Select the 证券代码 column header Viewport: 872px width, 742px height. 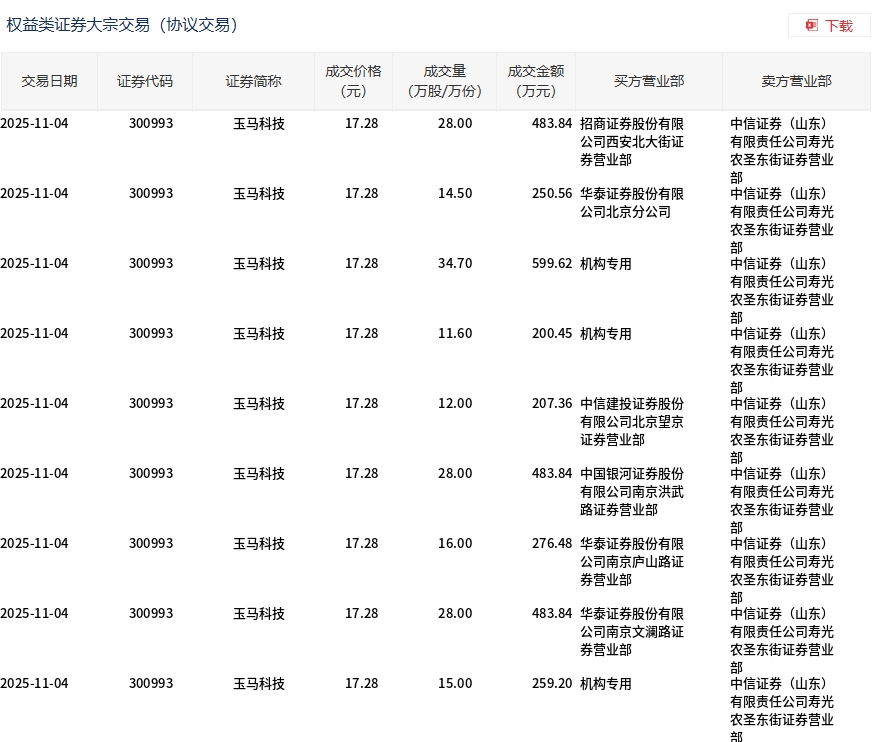coord(145,81)
